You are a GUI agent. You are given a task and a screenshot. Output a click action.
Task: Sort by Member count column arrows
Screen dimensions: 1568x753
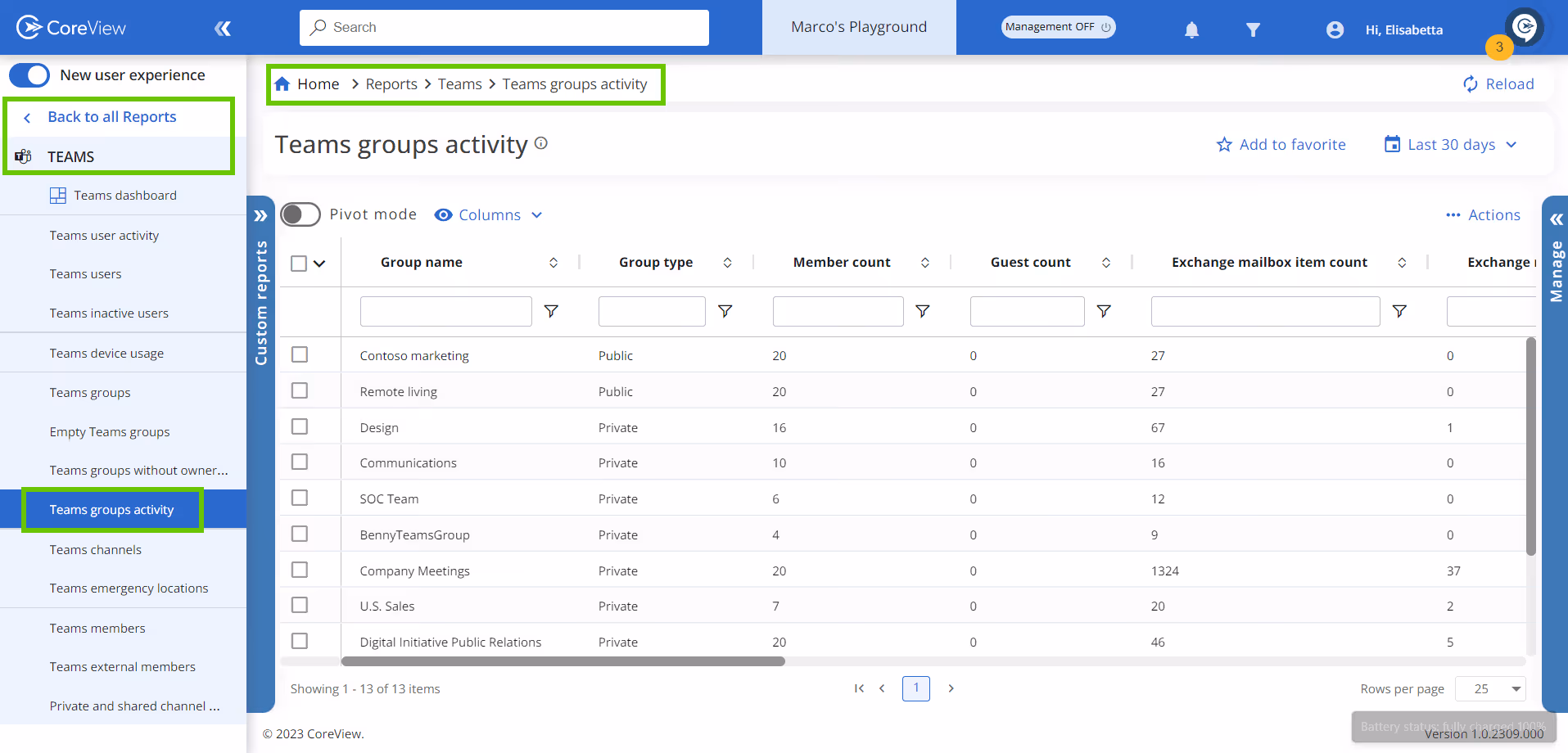(x=925, y=263)
